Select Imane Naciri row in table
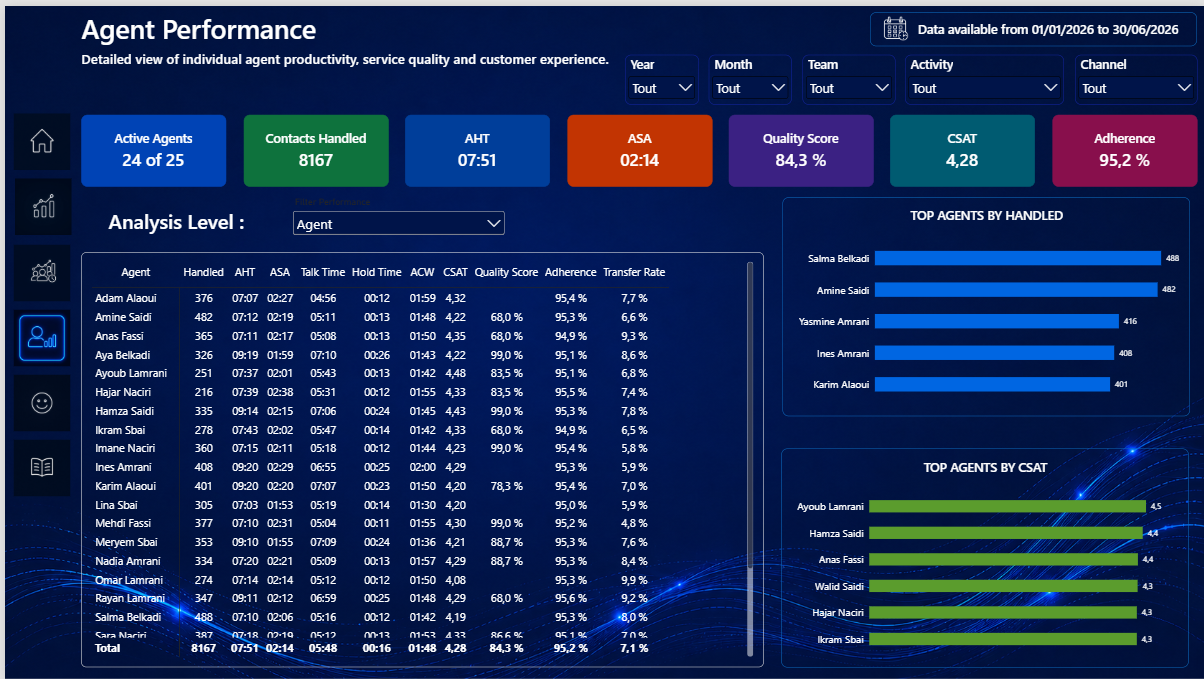Image resolution: width=1204 pixels, height=679 pixels. point(380,448)
